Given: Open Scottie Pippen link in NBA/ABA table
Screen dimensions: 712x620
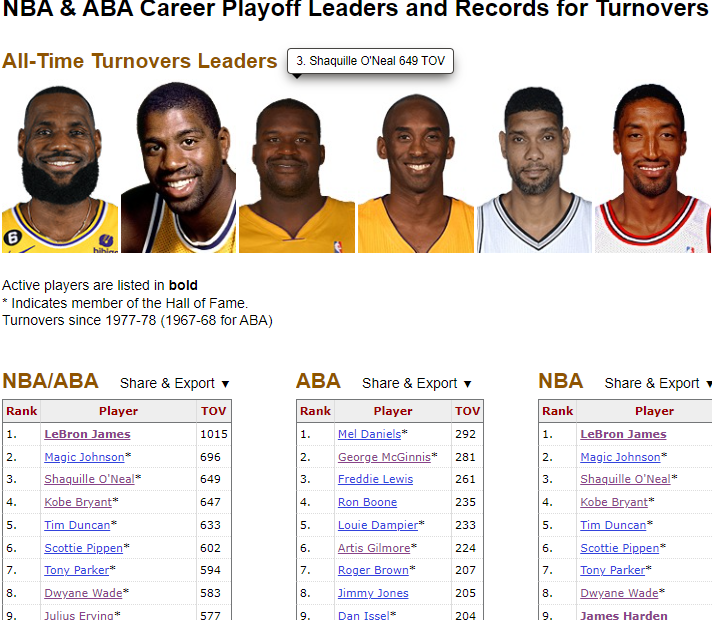Looking at the screenshot, I should 84,548.
